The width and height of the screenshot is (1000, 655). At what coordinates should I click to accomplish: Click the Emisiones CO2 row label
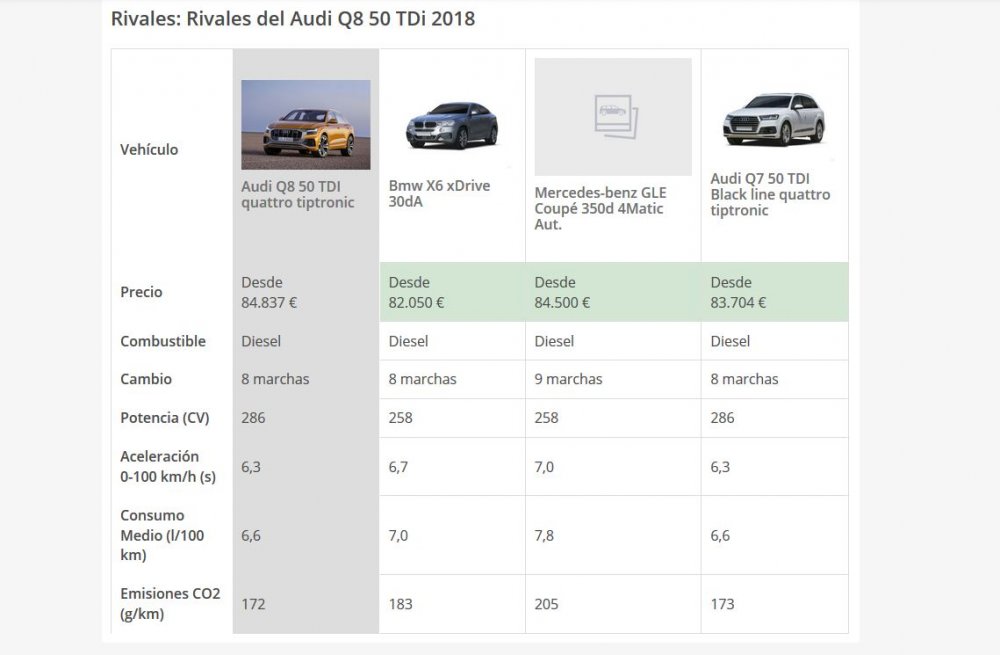click(170, 603)
